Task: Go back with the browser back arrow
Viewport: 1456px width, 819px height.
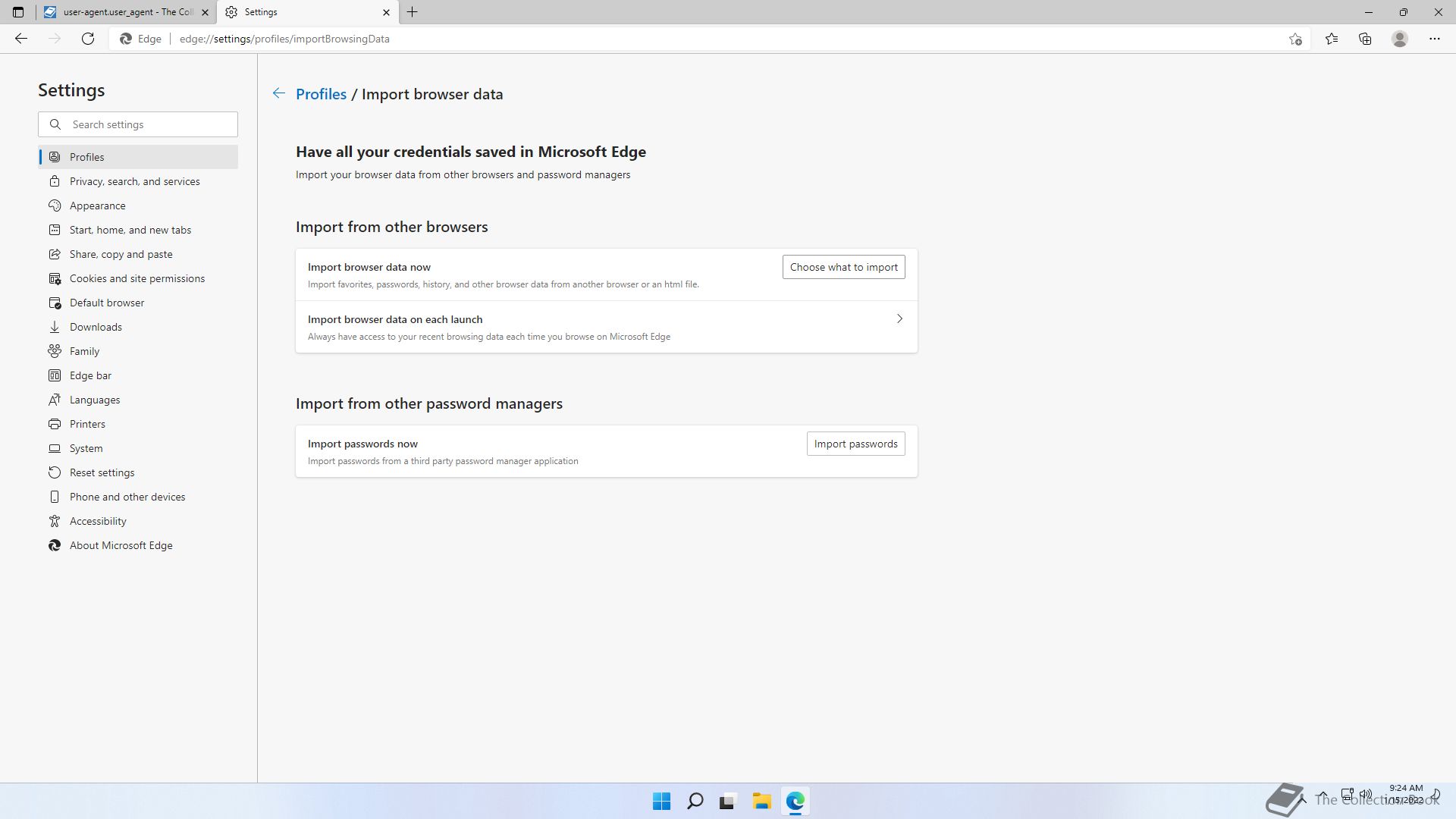Action: [21, 39]
